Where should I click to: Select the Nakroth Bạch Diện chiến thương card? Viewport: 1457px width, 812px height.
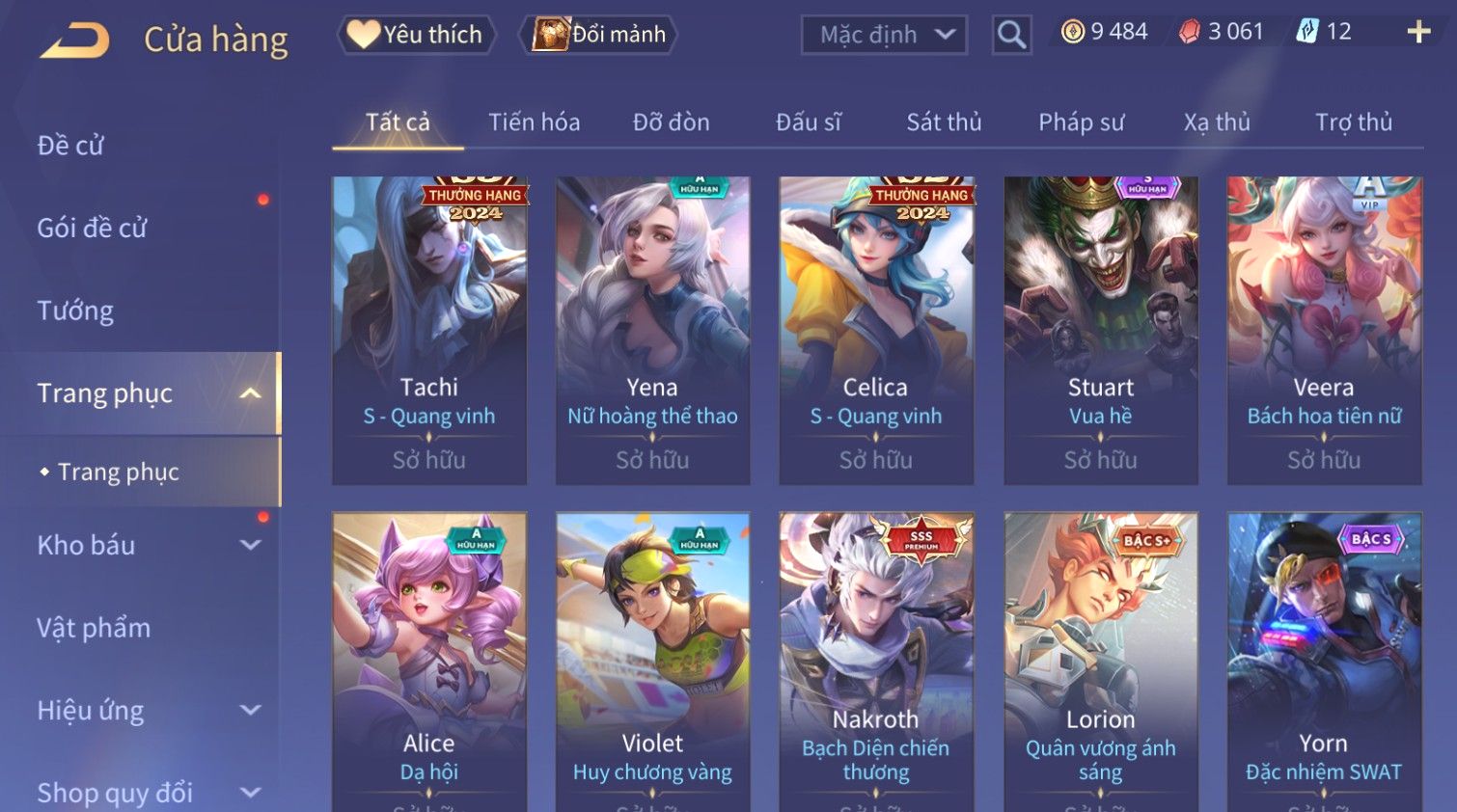tap(875, 662)
